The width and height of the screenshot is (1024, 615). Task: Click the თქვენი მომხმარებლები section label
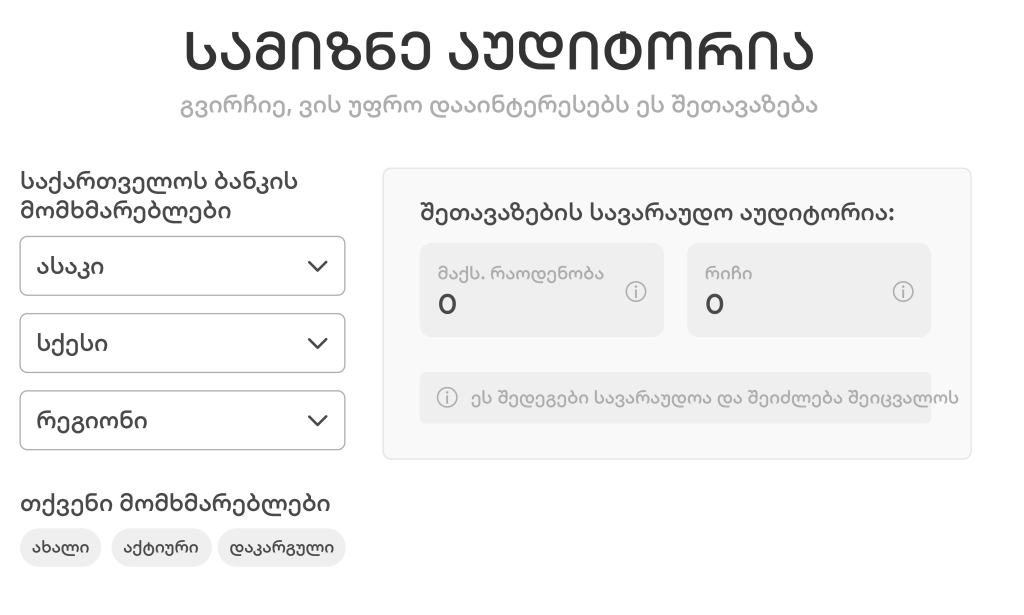175,504
